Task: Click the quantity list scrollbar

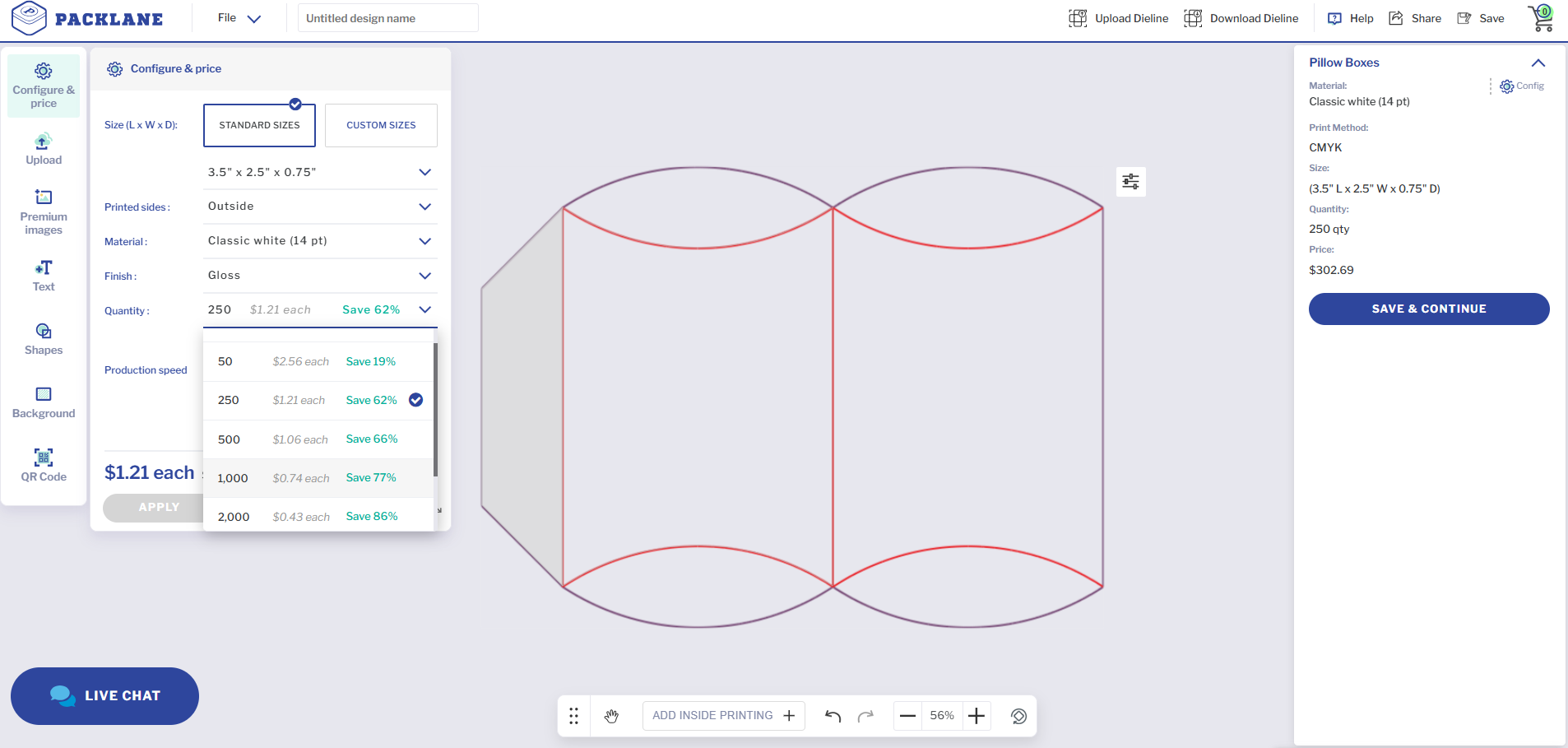Action: tap(435, 410)
